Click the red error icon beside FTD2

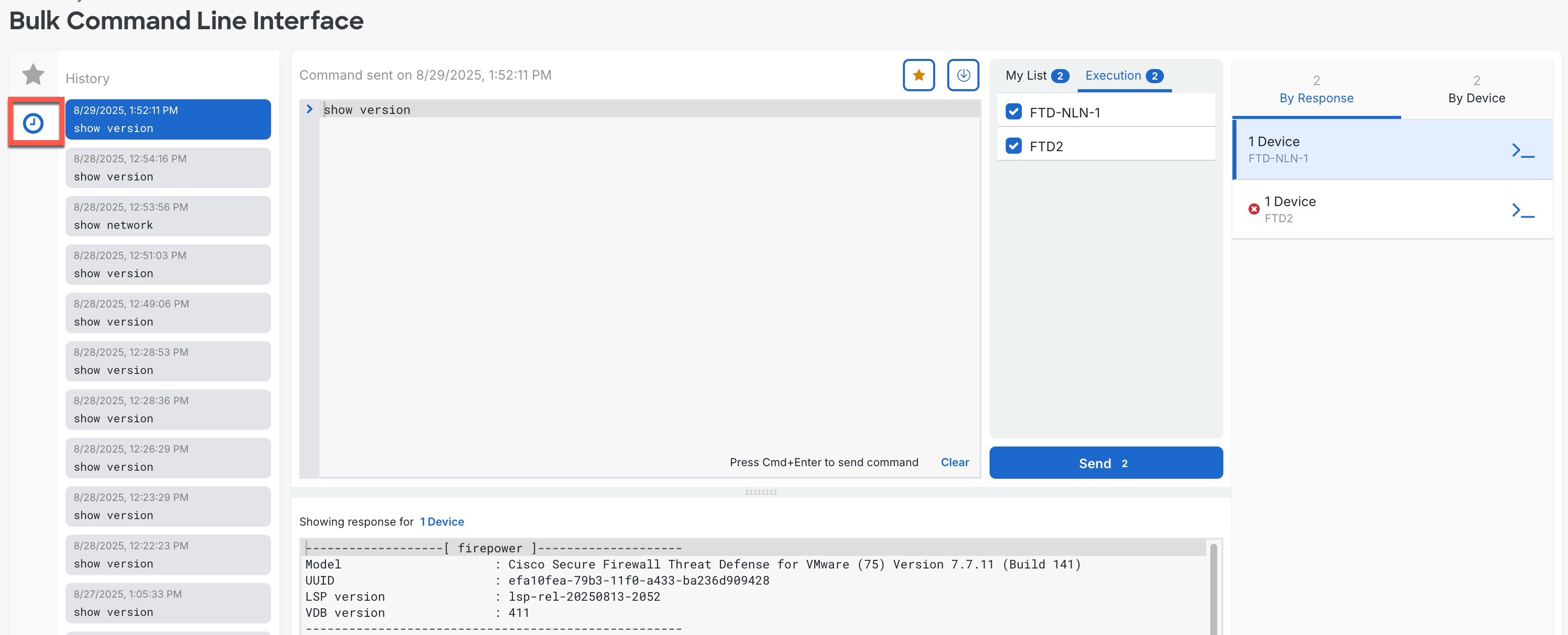pyautogui.click(x=1253, y=210)
